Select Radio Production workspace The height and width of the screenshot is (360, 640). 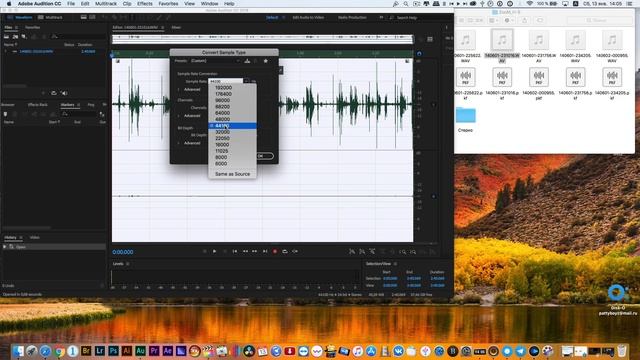pos(352,18)
